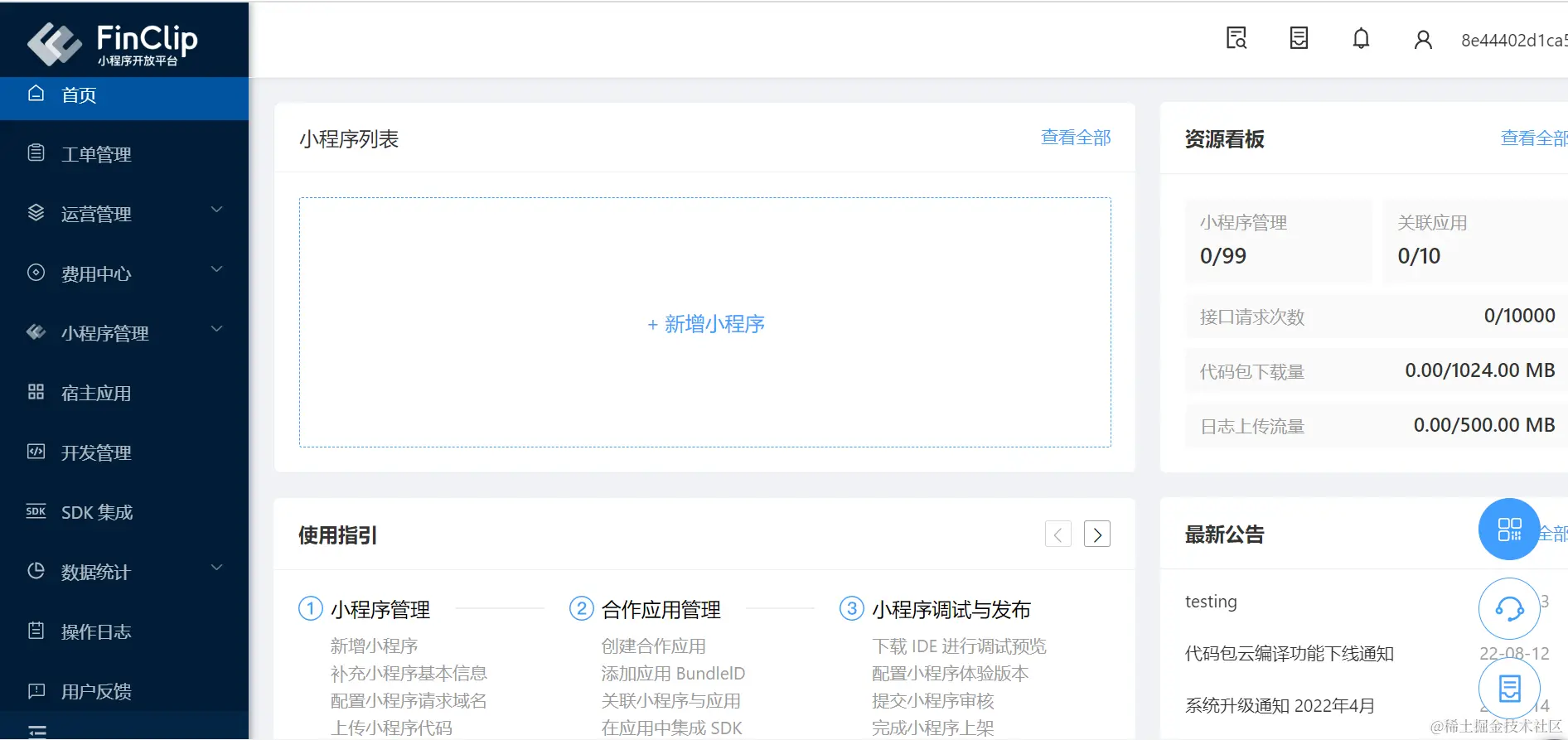Open the floating document button
The image size is (1568, 740).
click(1509, 688)
